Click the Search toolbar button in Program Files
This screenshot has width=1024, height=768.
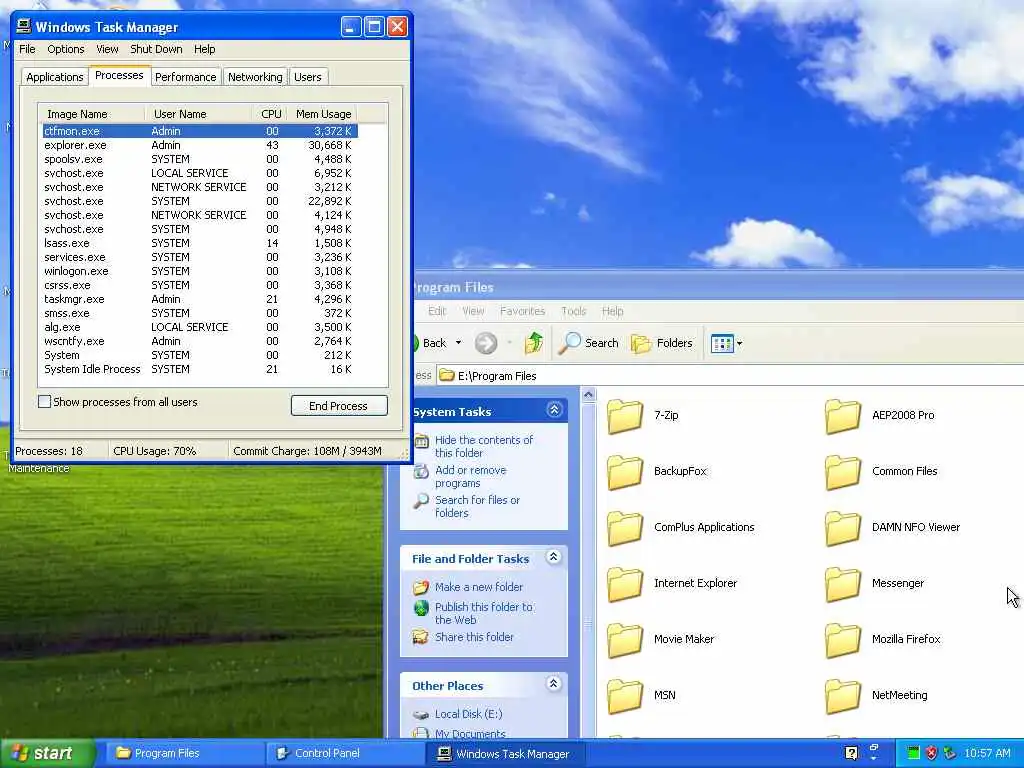point(588,343)
